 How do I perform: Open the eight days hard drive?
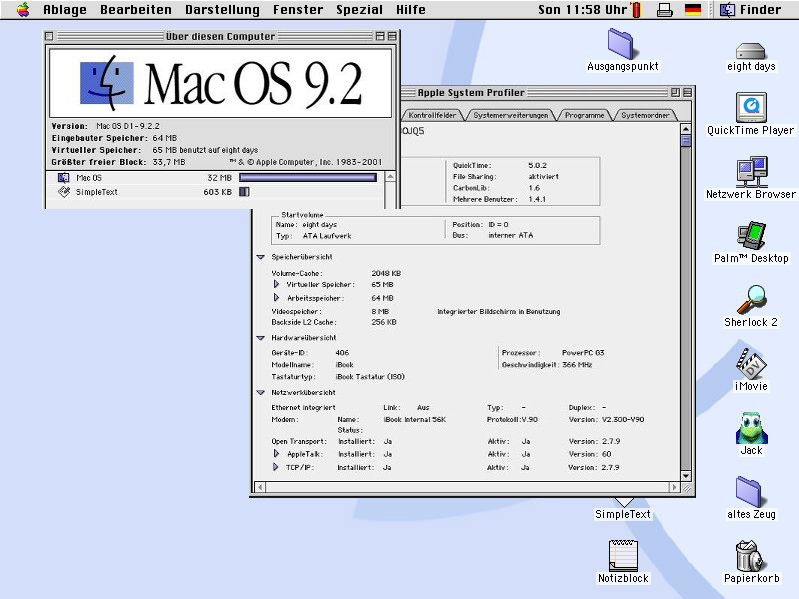750,50
